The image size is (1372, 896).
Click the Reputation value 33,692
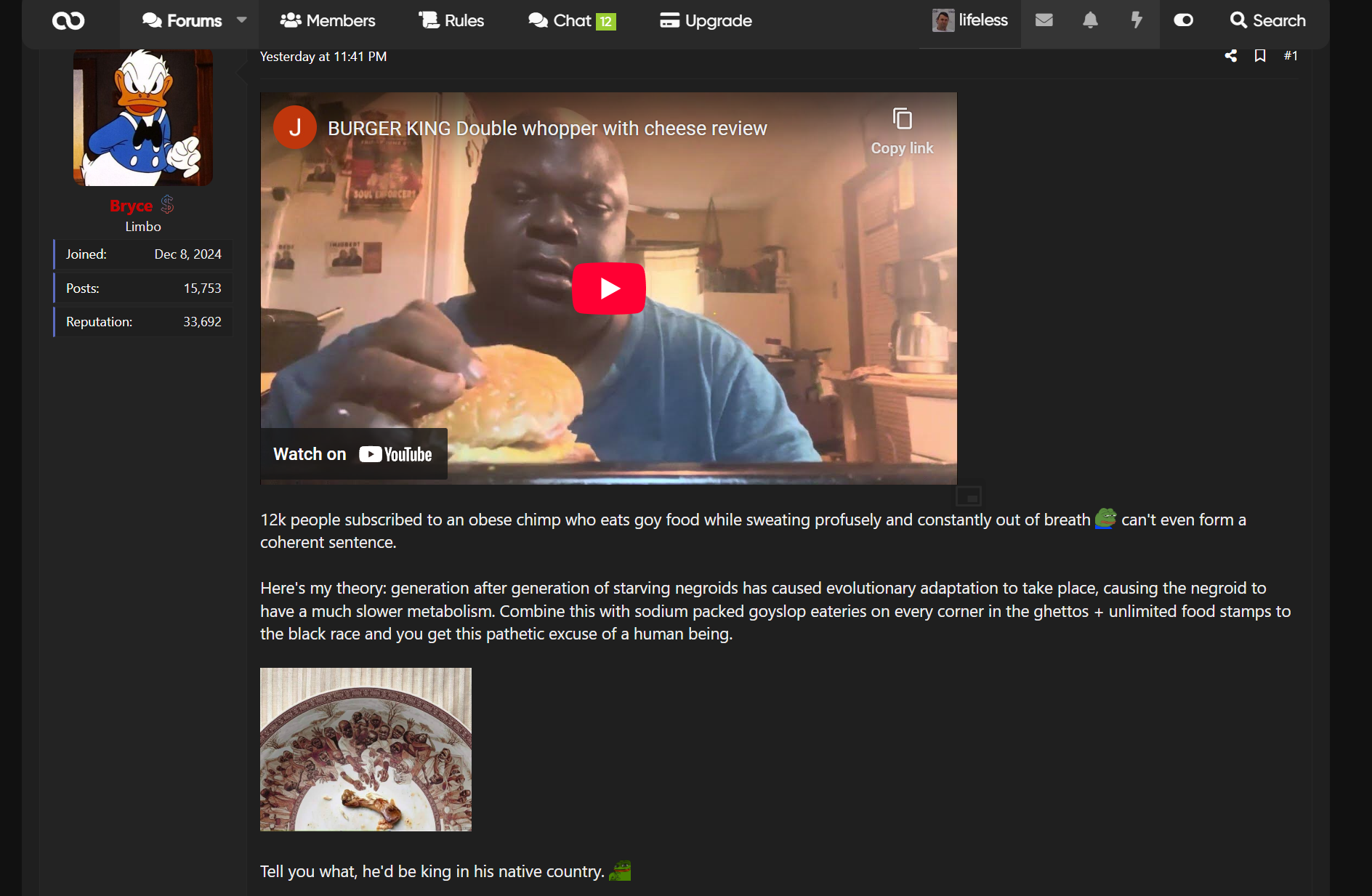(x=202, y=322)
